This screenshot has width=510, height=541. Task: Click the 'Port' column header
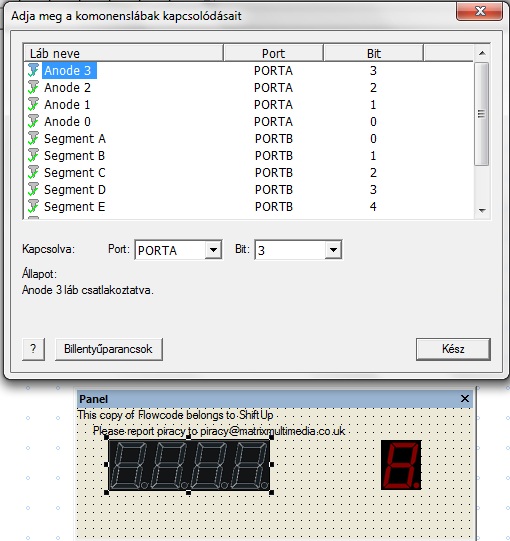(273, 53)
